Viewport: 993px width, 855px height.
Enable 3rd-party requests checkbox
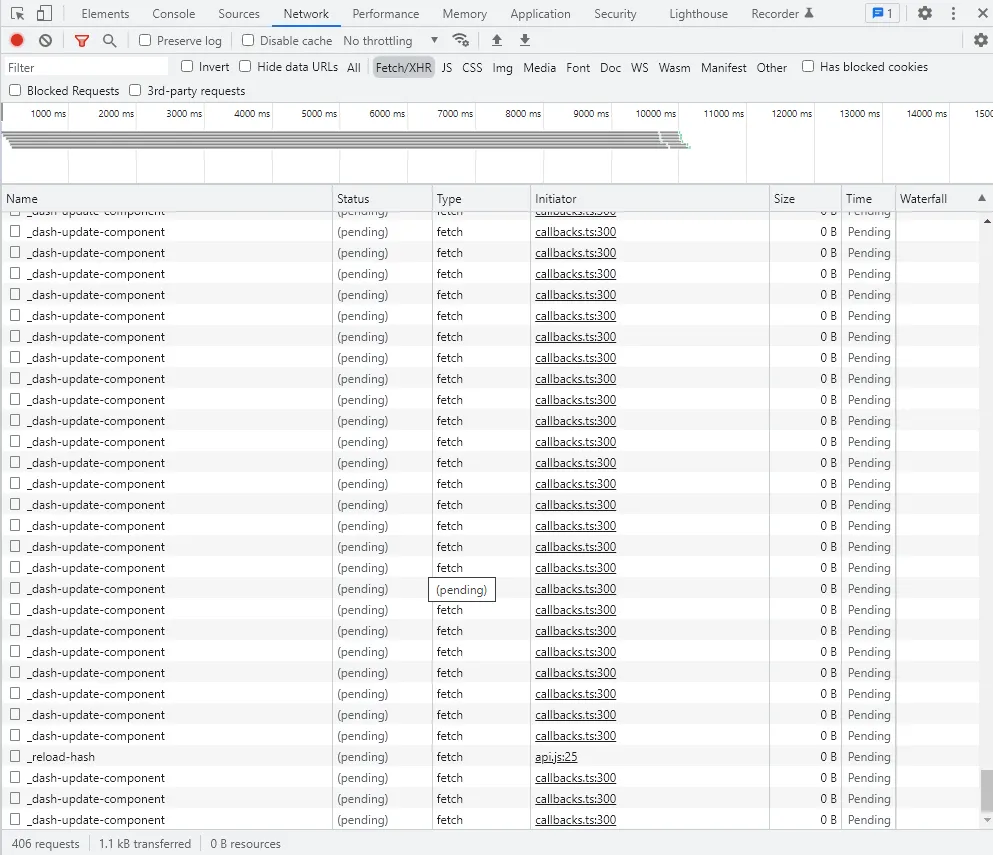pos(135,91)
